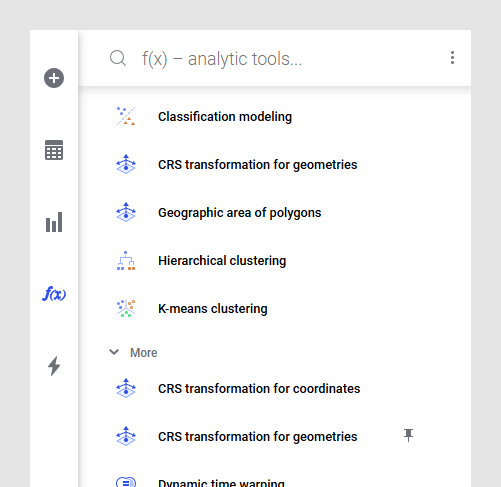Click the Hierarchical clustering icon
501x487 pixels.
(x=126, y=260)
